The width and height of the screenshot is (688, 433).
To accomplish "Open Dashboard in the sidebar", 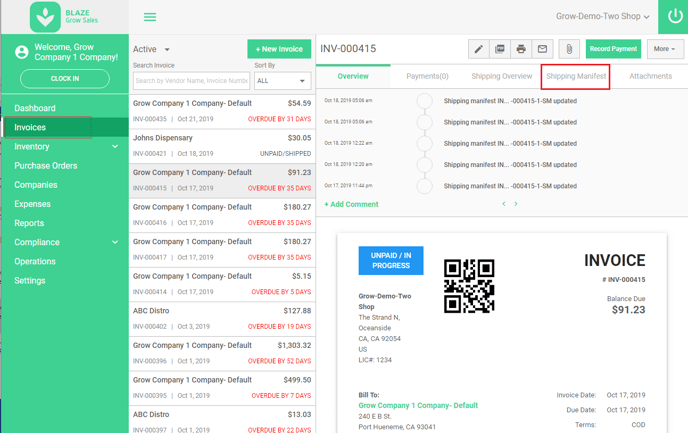I will [x=35, y=108].
